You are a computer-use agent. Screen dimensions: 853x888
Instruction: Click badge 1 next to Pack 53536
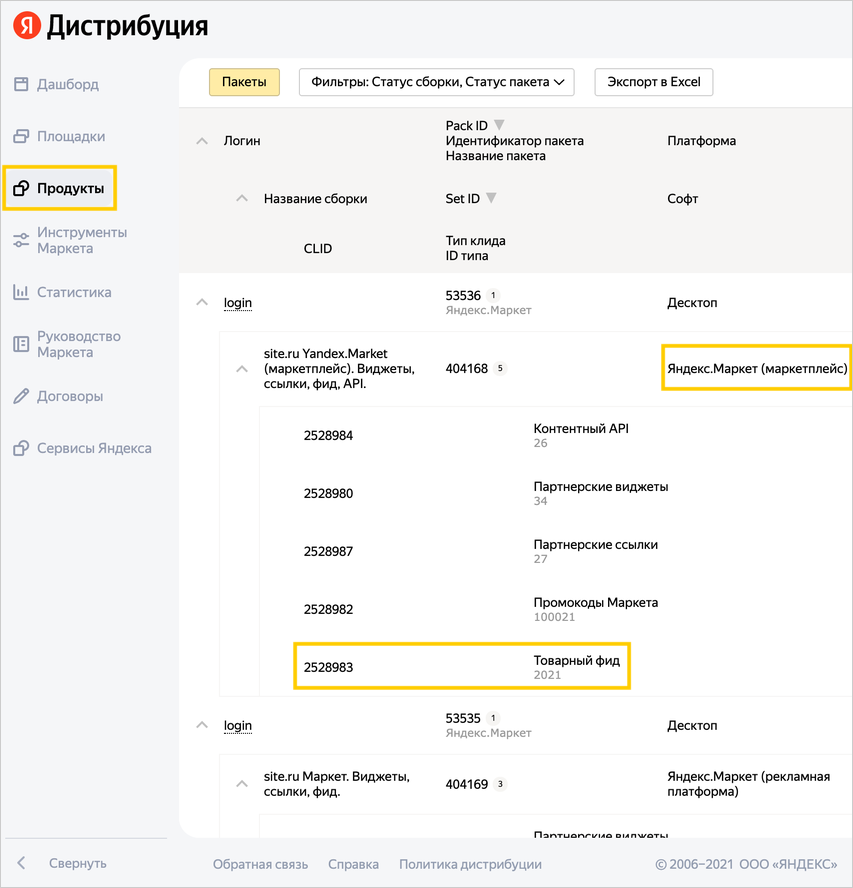point(493,295)
